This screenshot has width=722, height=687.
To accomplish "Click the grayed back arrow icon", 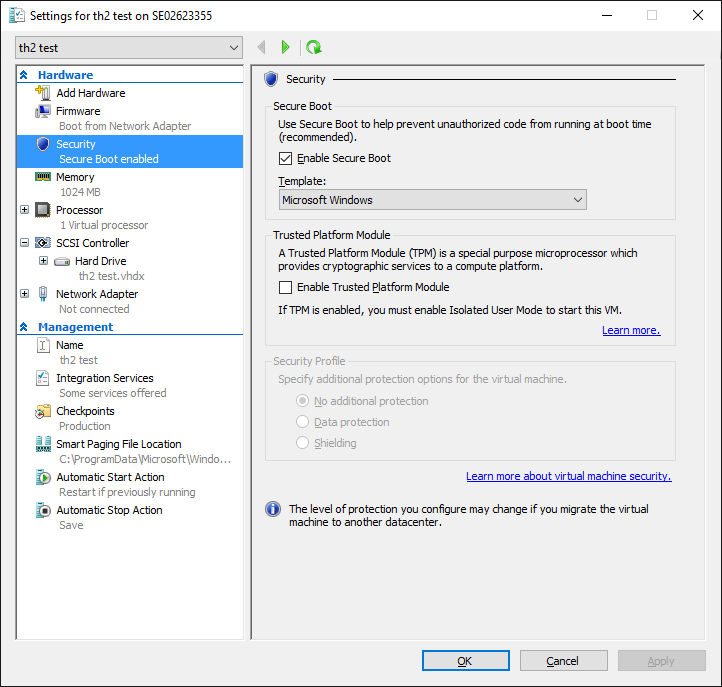I will coord(262,47).
